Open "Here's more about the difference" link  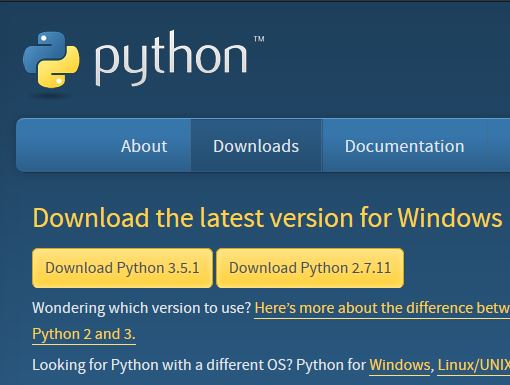382,308
